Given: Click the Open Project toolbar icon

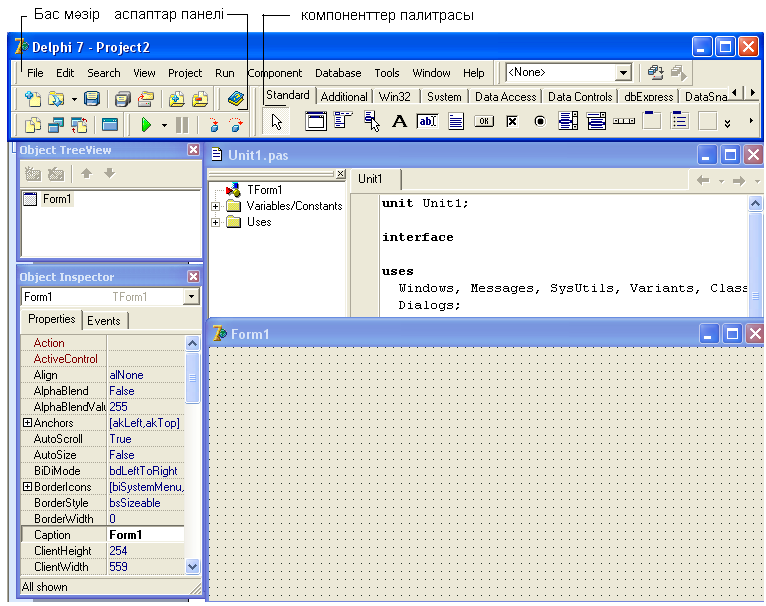Looking at the screenshot, I should 146,99.
